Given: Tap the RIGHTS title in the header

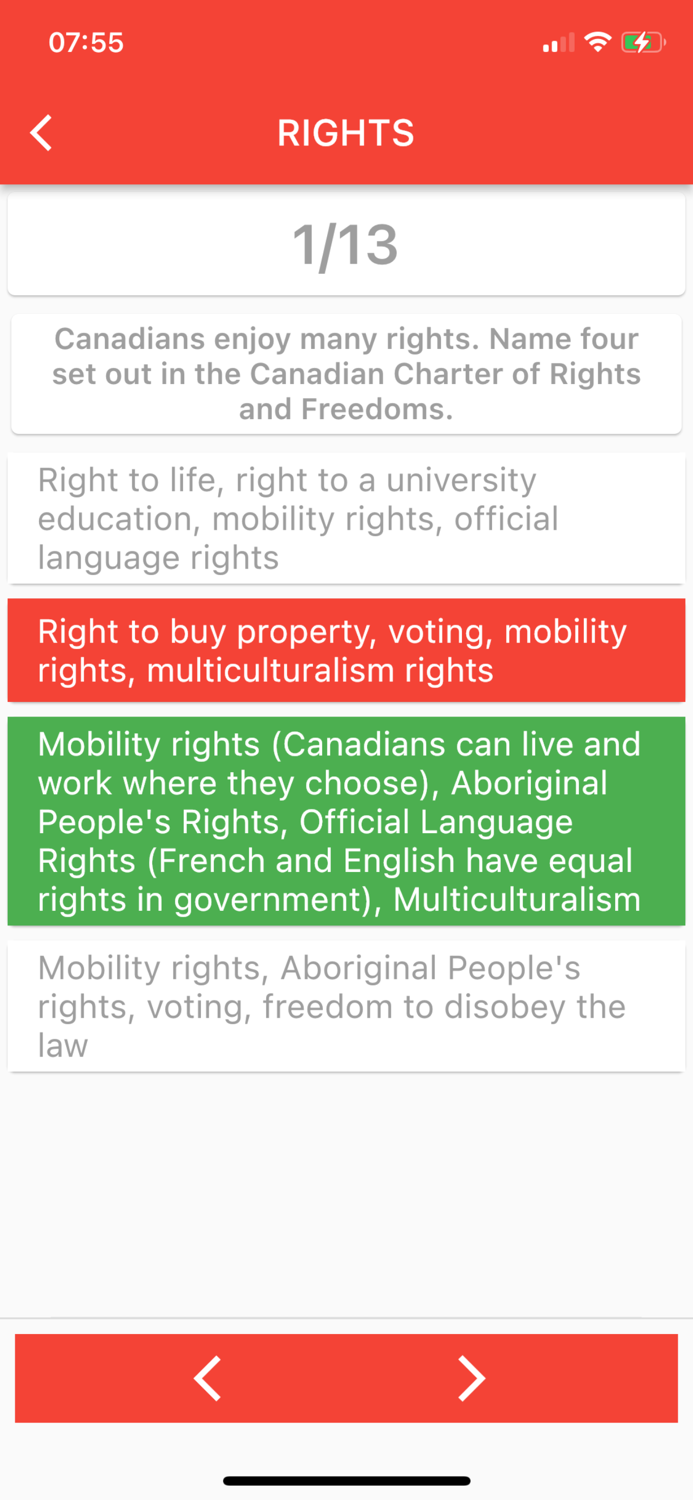Looking at the screenshot, I should [x=346, y=132].
